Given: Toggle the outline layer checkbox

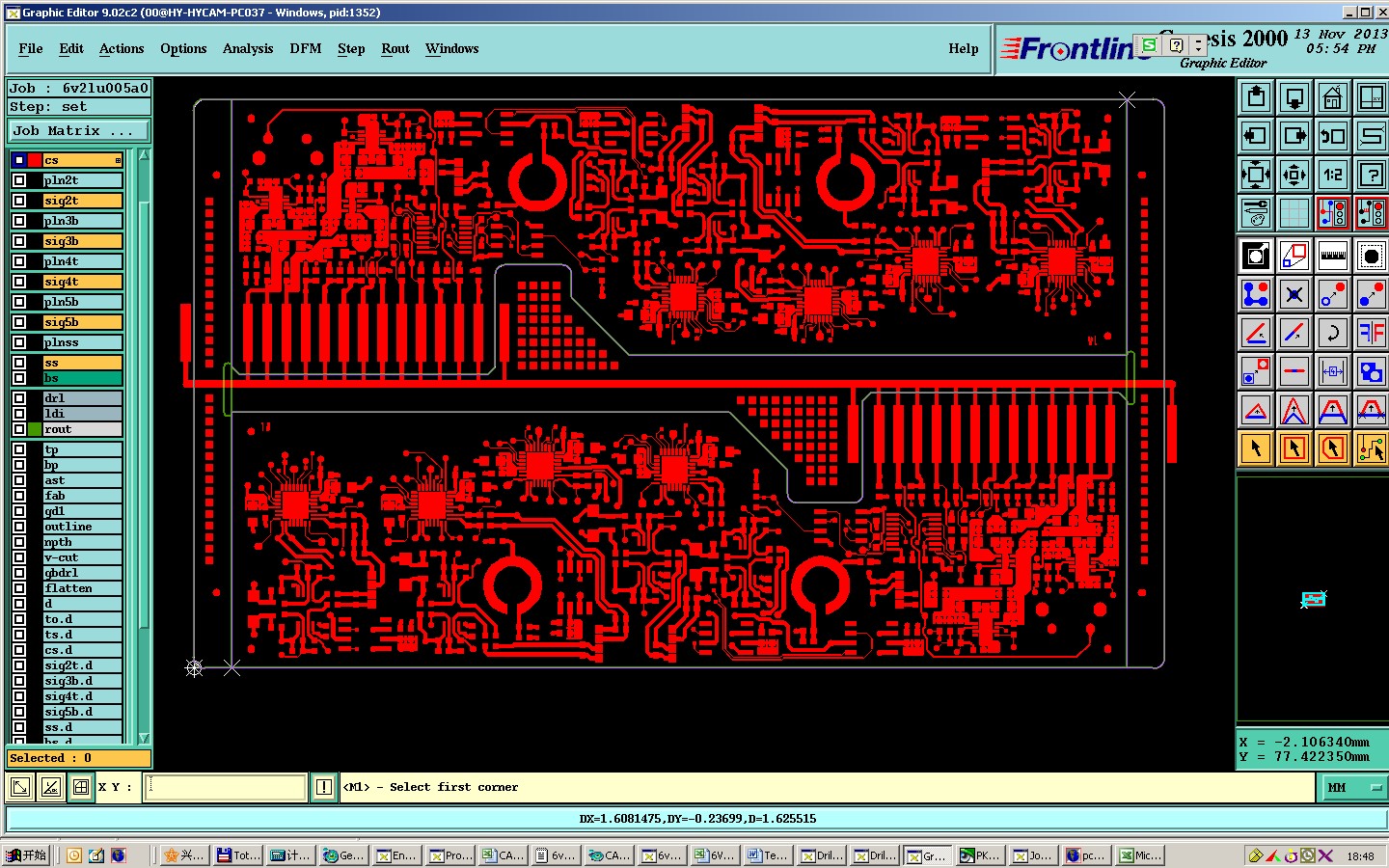Looking at the screenshot, I should coord(19,527).
